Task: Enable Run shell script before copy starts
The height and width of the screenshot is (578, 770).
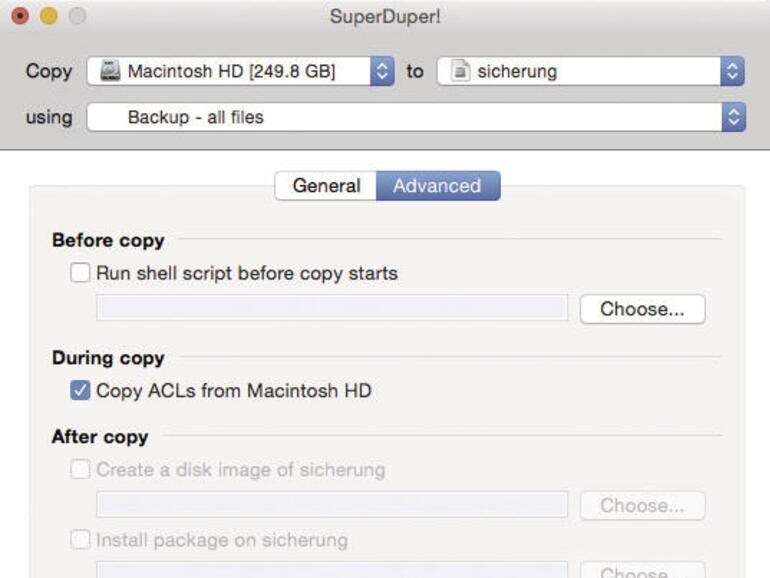Action: 81,273
